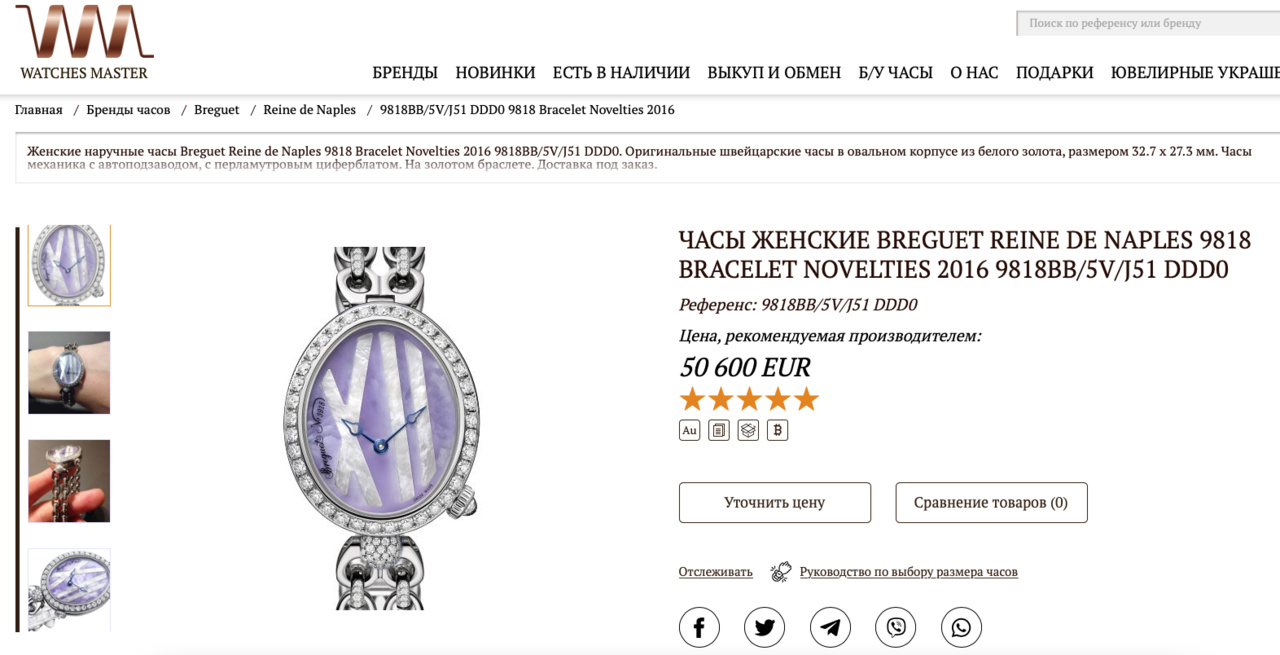Click the Отслеживать link
The width and height of the screenshot is (1280, 655).
716,572
